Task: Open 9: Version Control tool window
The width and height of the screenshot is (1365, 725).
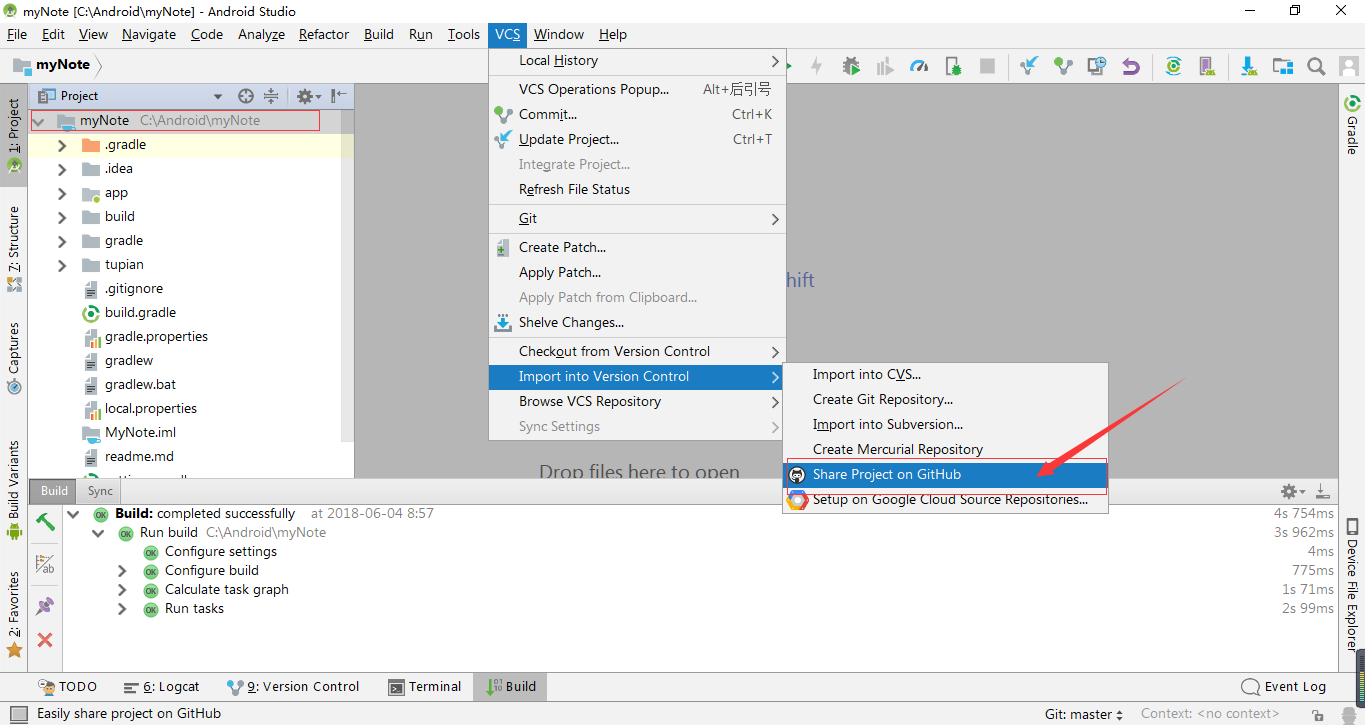Action: coord(294,687)
